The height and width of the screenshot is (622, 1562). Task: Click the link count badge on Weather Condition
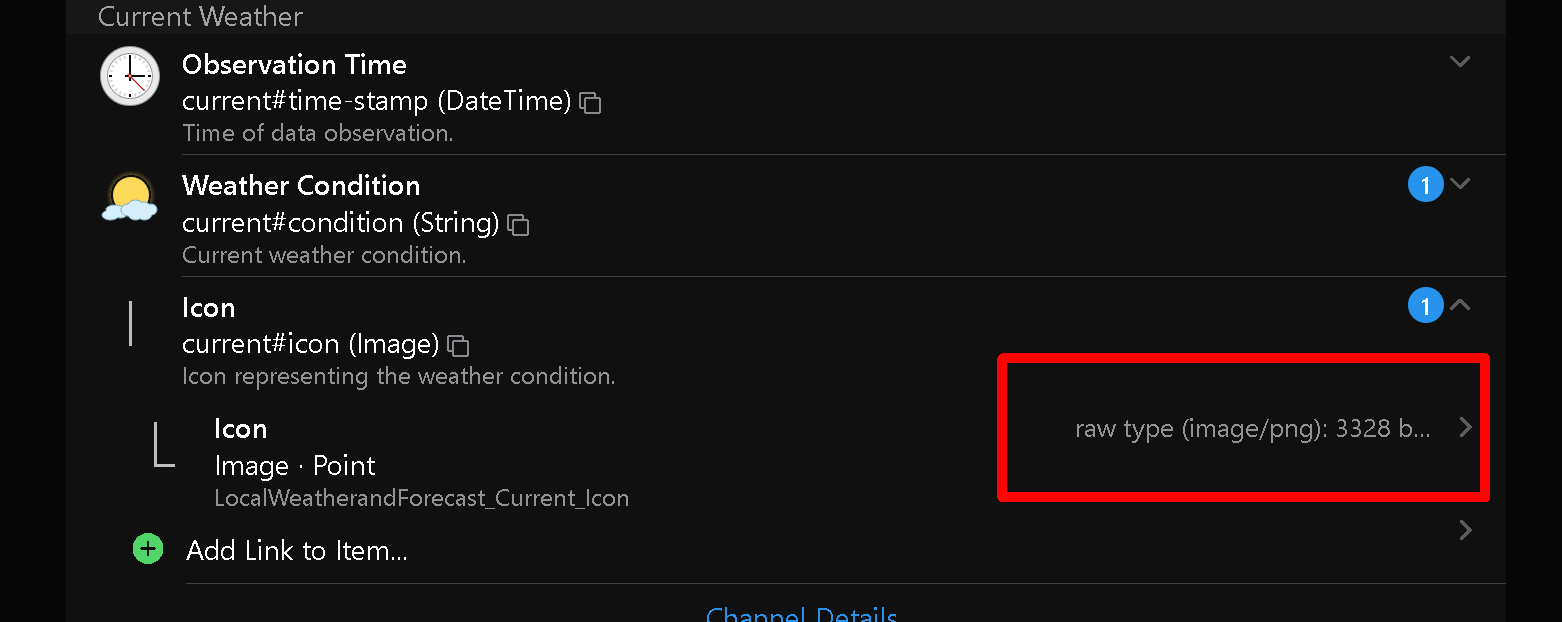click(x=1425, y=184)
